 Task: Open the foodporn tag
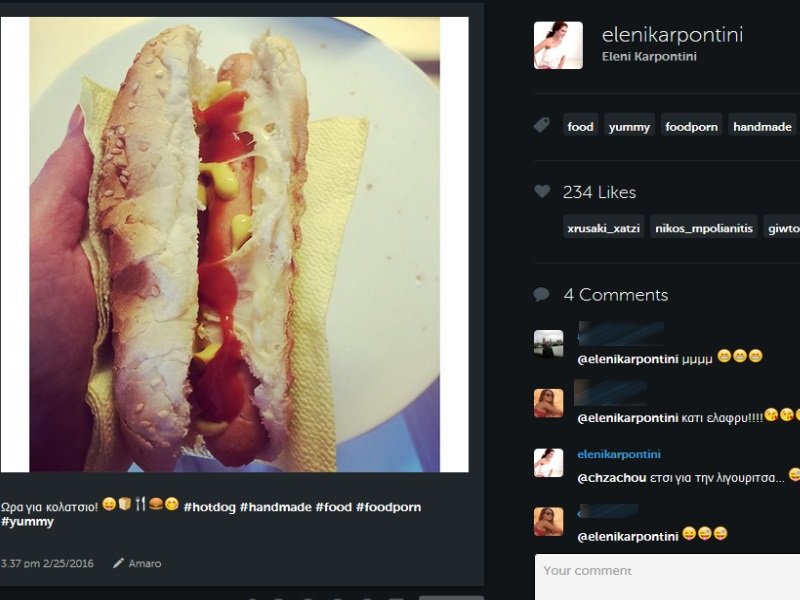click(x=691, y=127)
